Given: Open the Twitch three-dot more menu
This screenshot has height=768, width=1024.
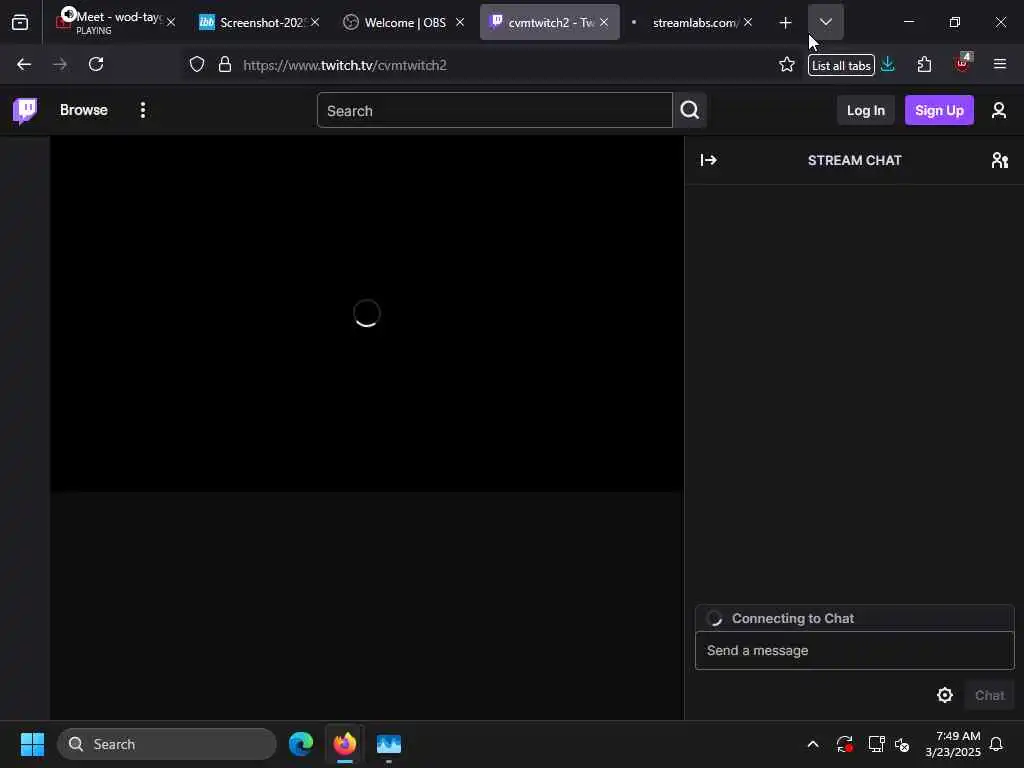Looking at the screenshot, I should (x=143, y=110).
